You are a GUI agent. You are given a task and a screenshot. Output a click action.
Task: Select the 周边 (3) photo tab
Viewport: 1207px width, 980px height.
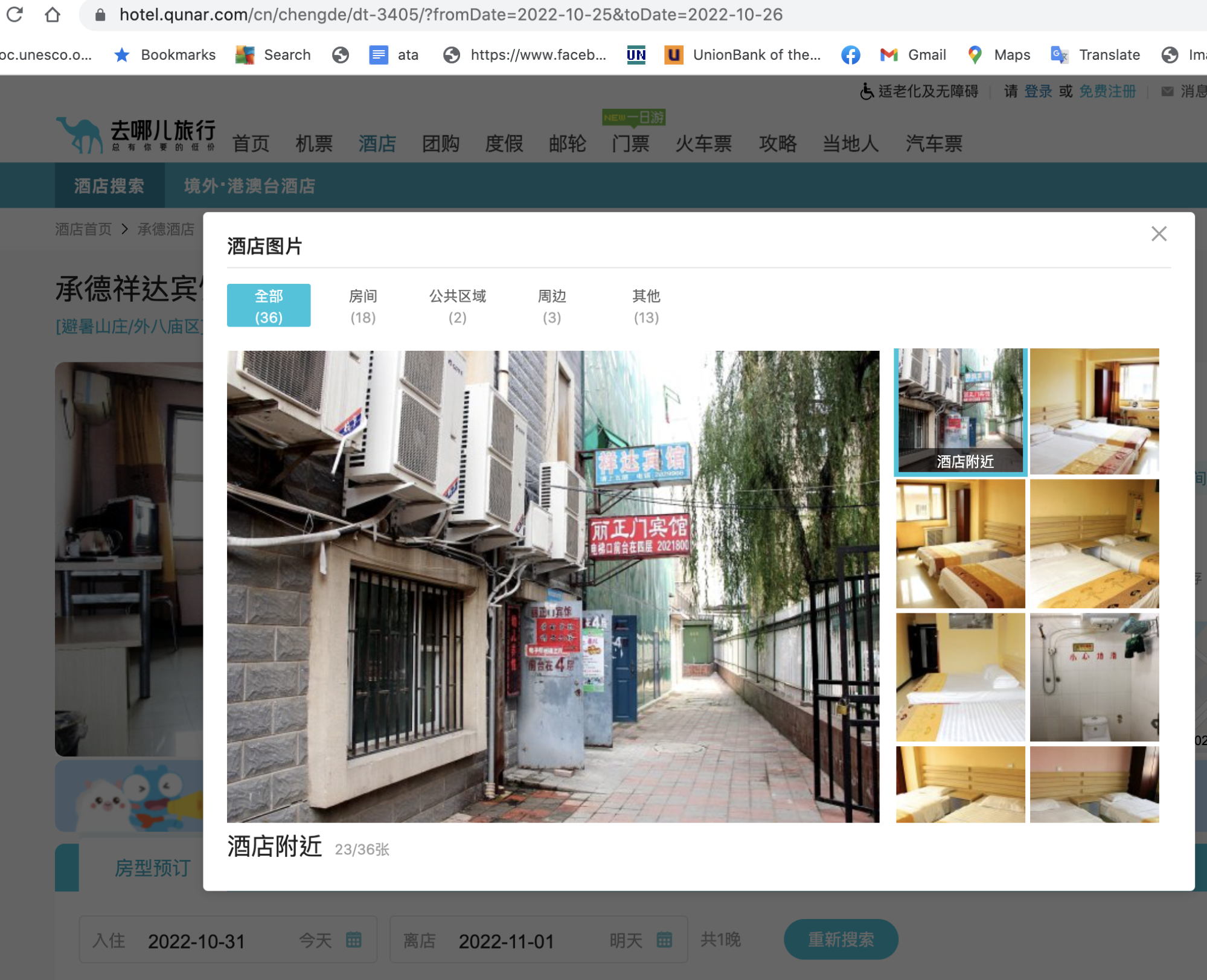(x=551, y=306)
